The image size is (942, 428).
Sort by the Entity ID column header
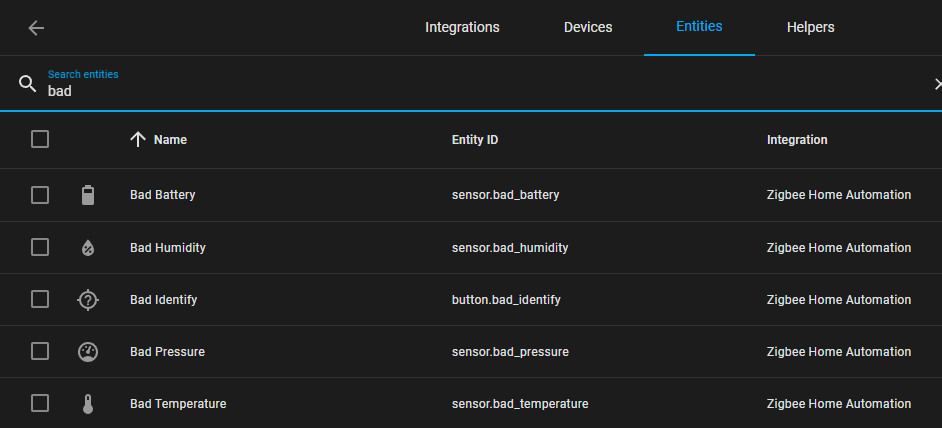(475, 140)
